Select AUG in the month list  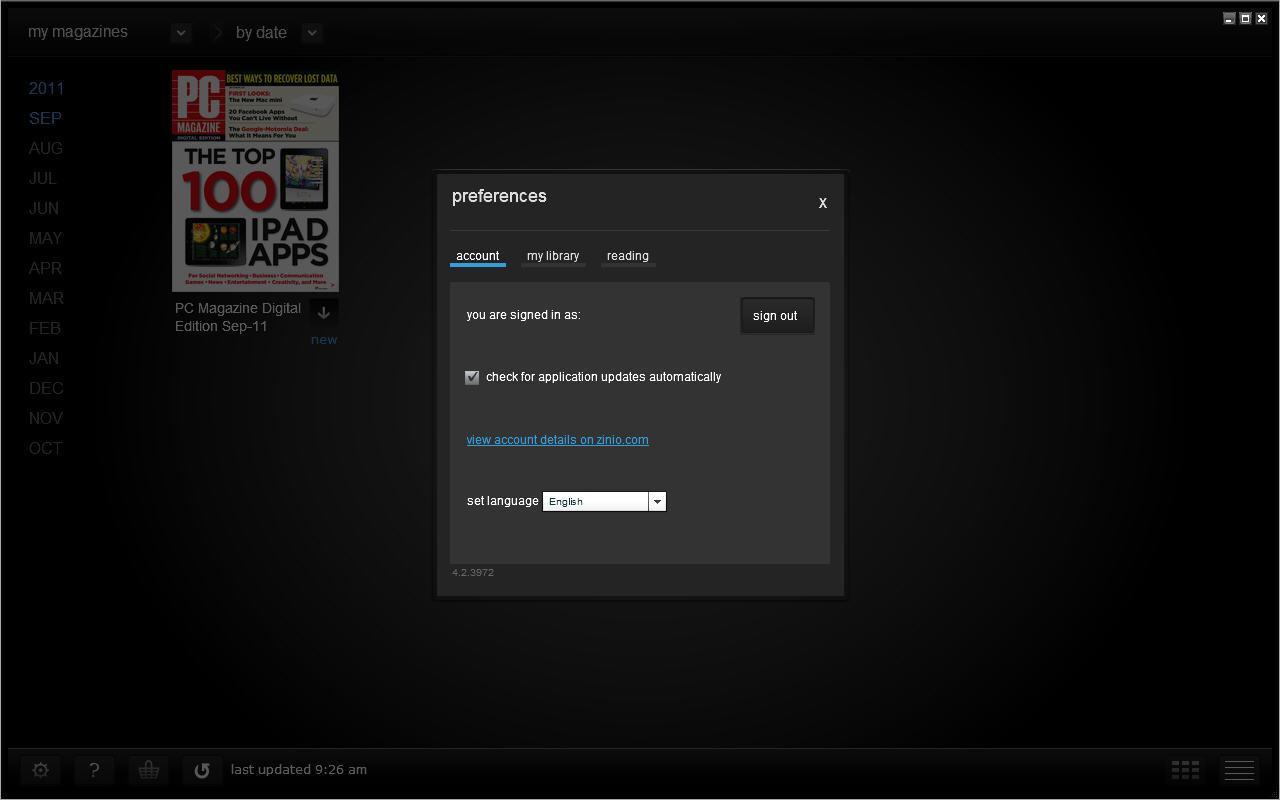click(x=46, y=148)
